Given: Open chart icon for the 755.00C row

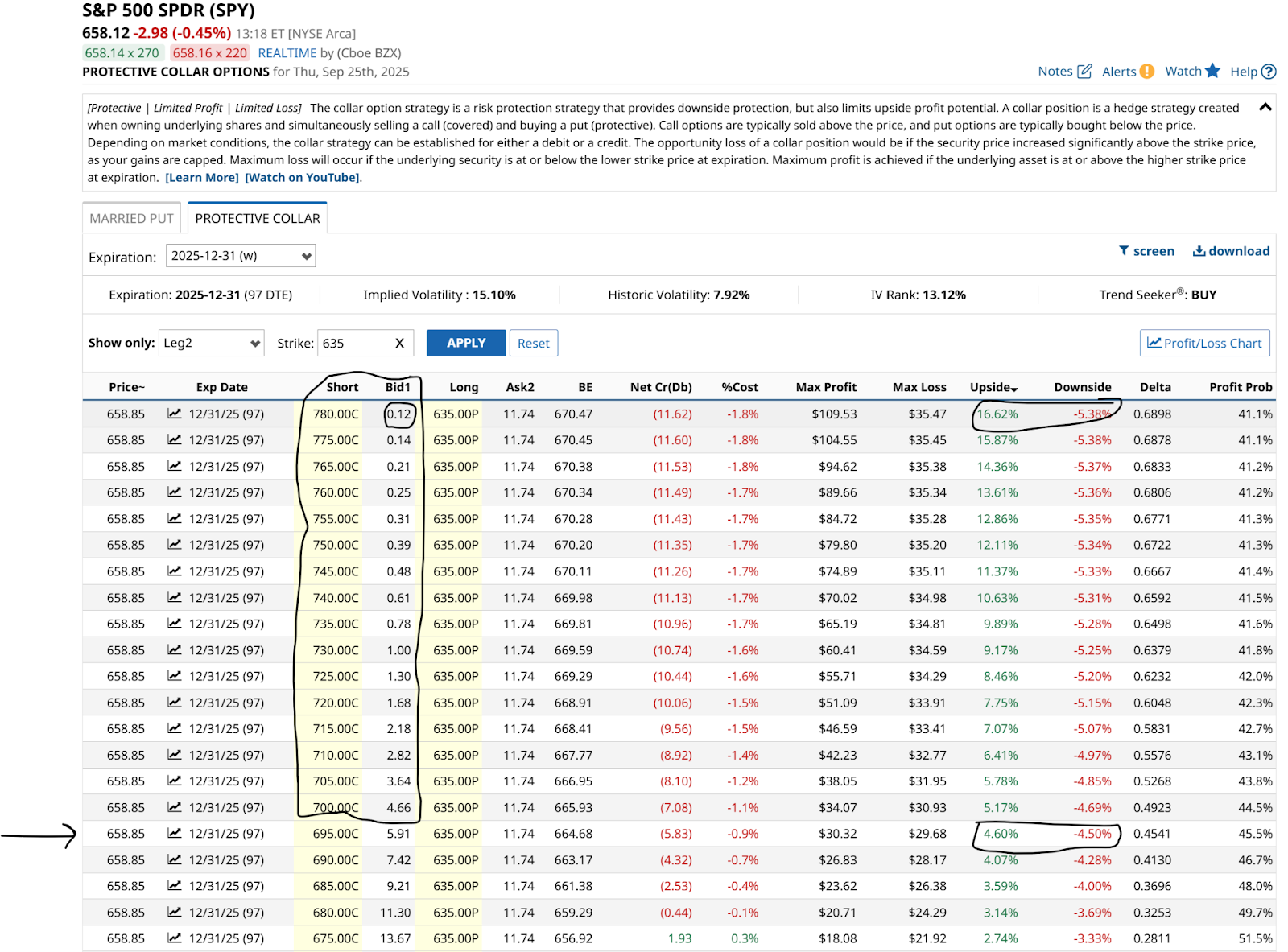Looking at the screenshot, I should pos(174,518).
